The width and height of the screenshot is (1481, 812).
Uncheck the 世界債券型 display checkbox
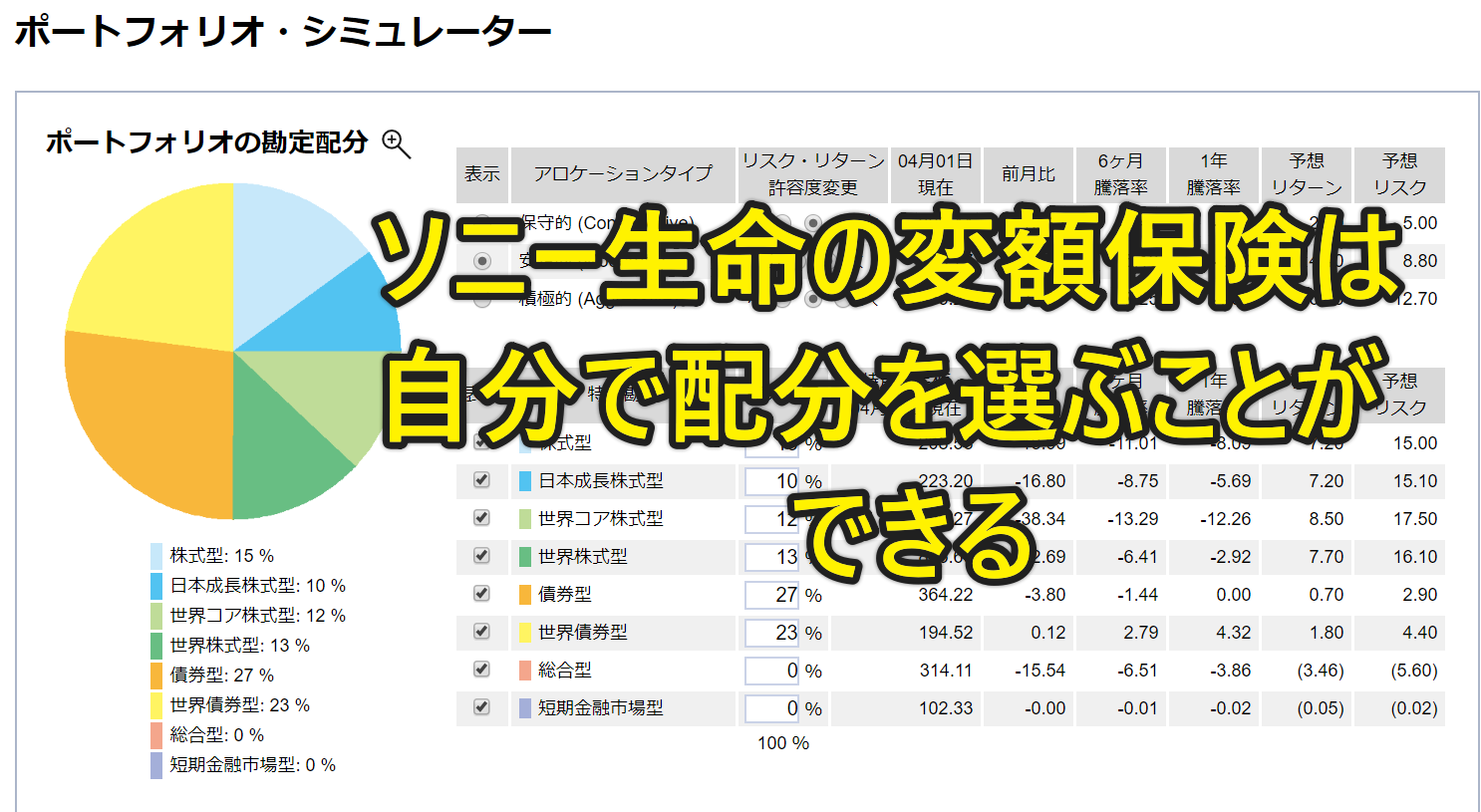pos(482,632)
